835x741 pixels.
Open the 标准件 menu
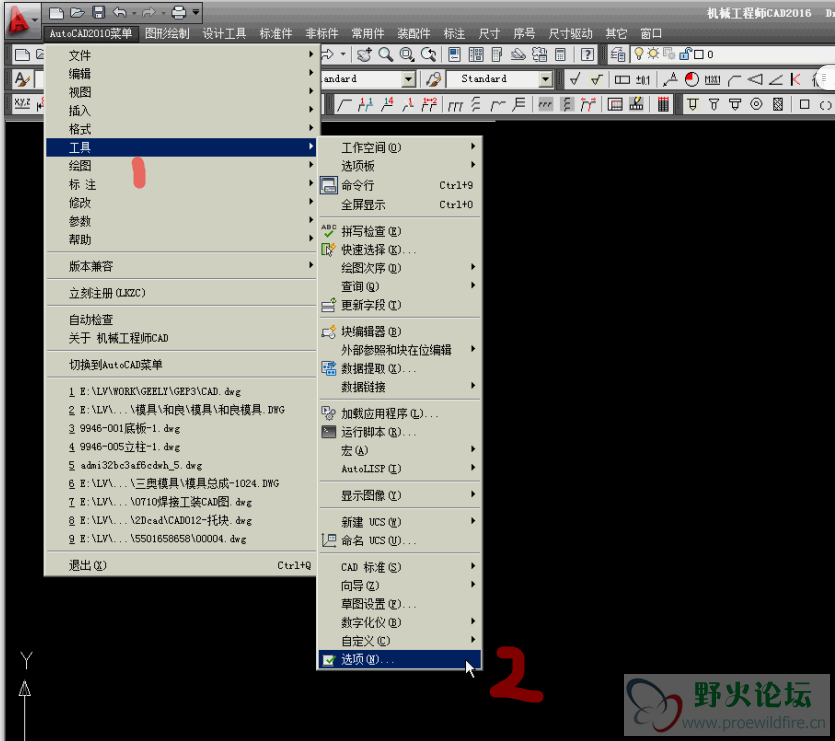click(276, 34)
